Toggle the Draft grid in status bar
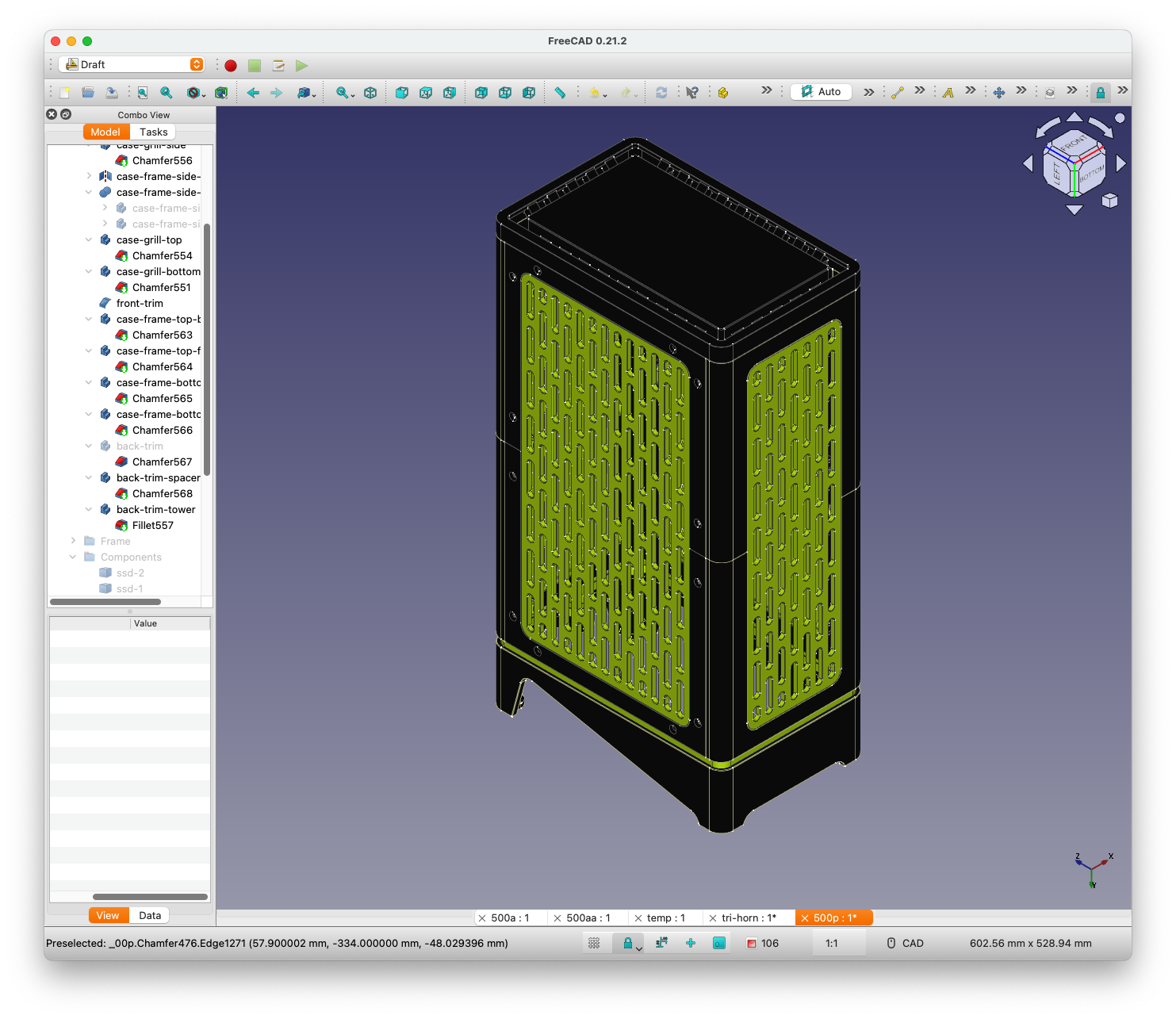 pyautogui.click(x=594, y=943)
